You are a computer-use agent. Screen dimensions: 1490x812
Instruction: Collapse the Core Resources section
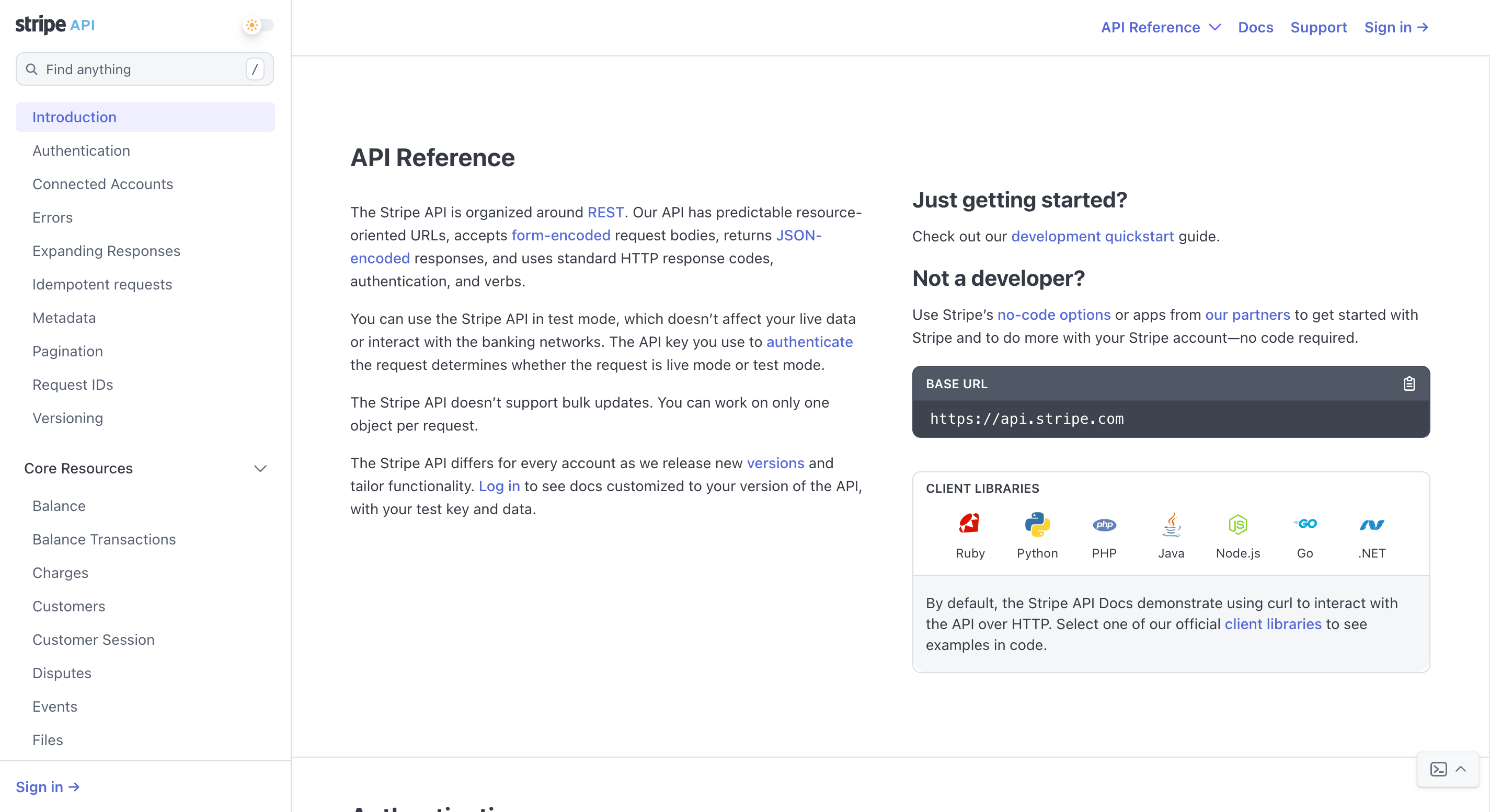click(x=260, y=469)
